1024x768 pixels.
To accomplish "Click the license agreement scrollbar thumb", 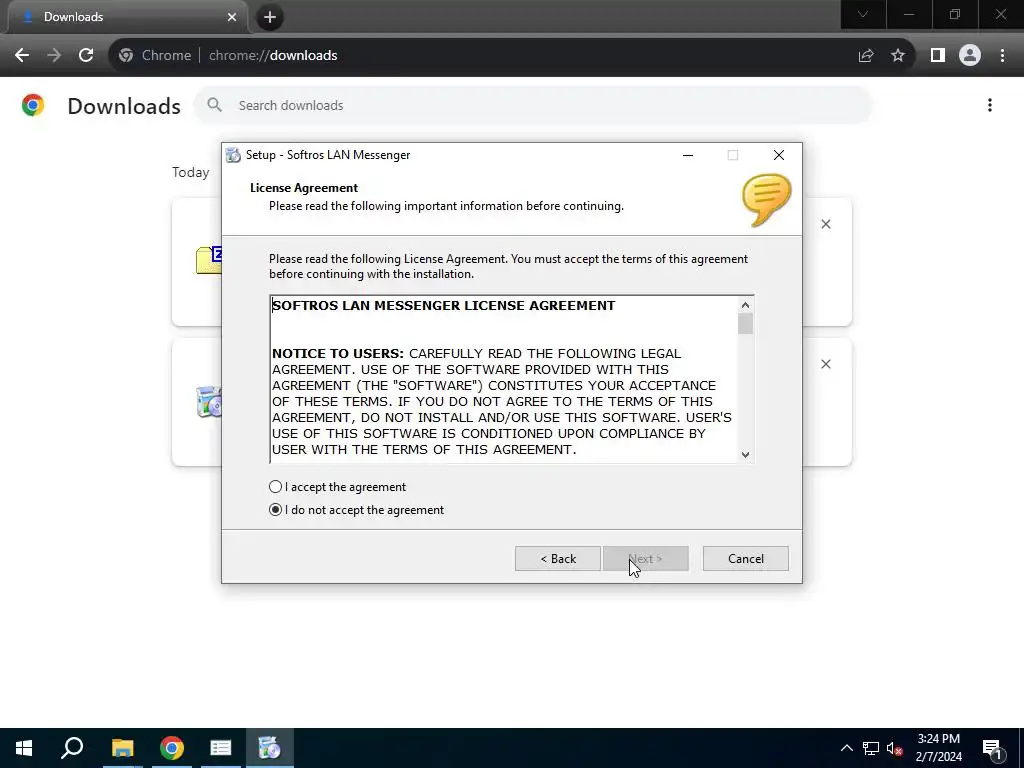I will [745, 323].
